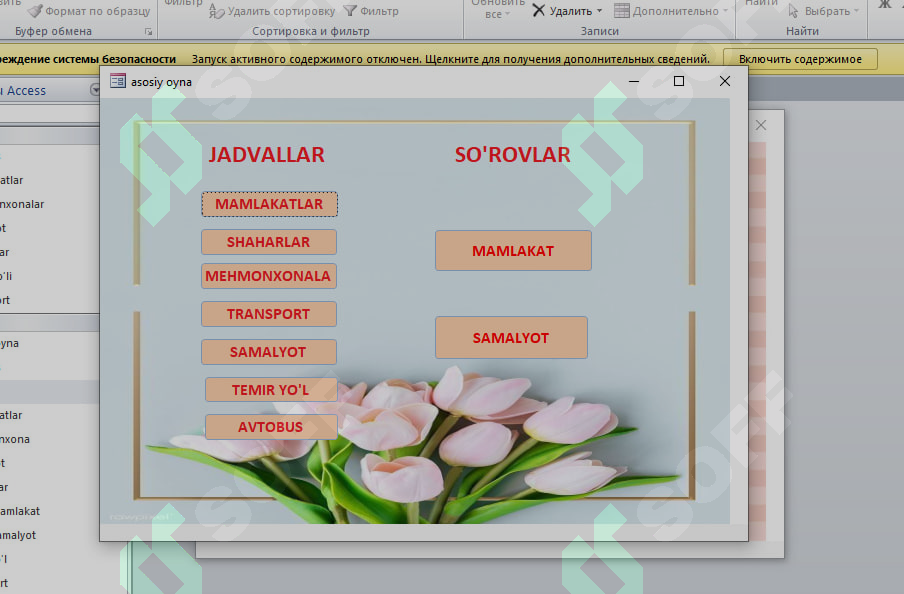Click the Формат по образцу painter icon

(36, 11)
